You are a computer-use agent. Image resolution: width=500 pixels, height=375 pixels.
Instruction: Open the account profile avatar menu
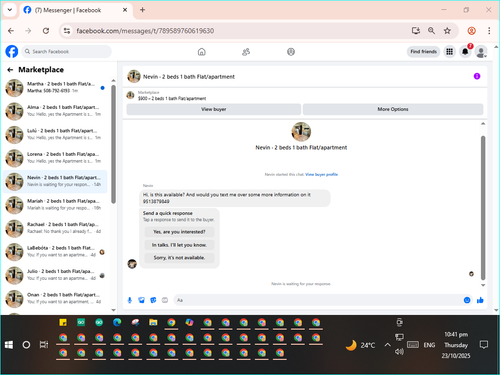point(481,52)
